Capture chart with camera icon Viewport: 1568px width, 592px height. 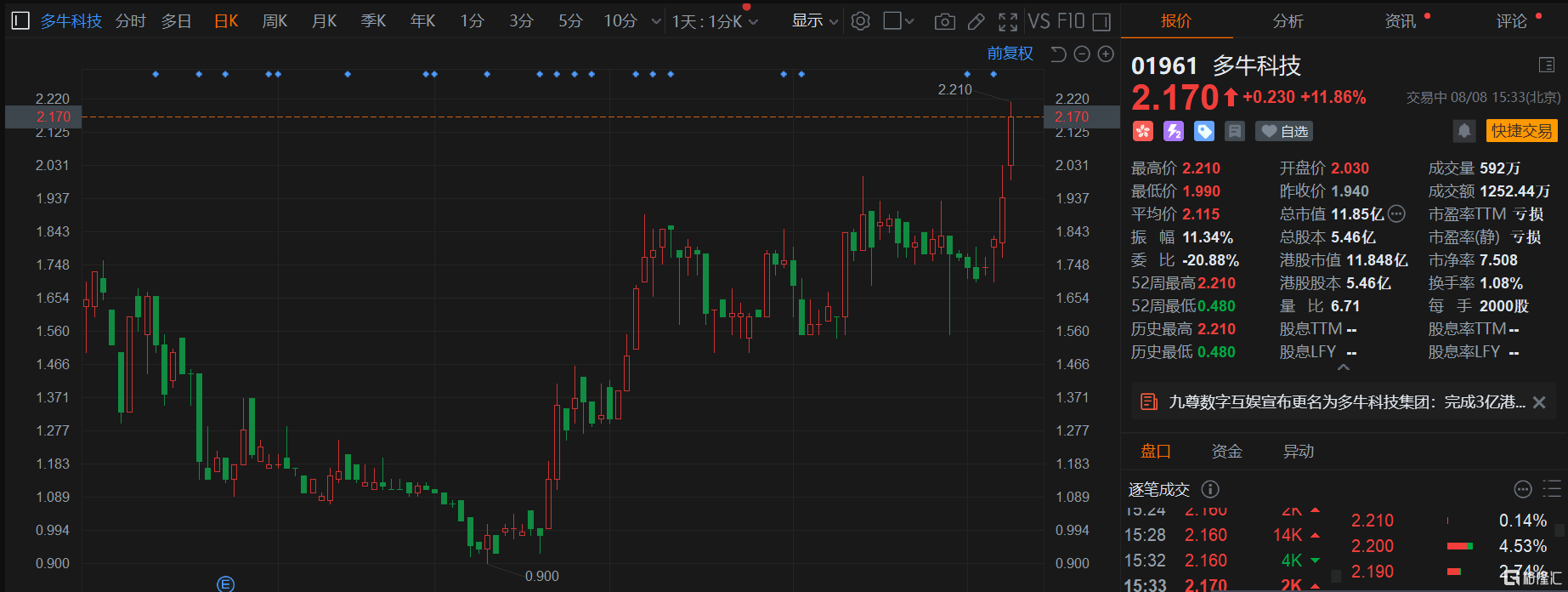[x=944, y=21]
